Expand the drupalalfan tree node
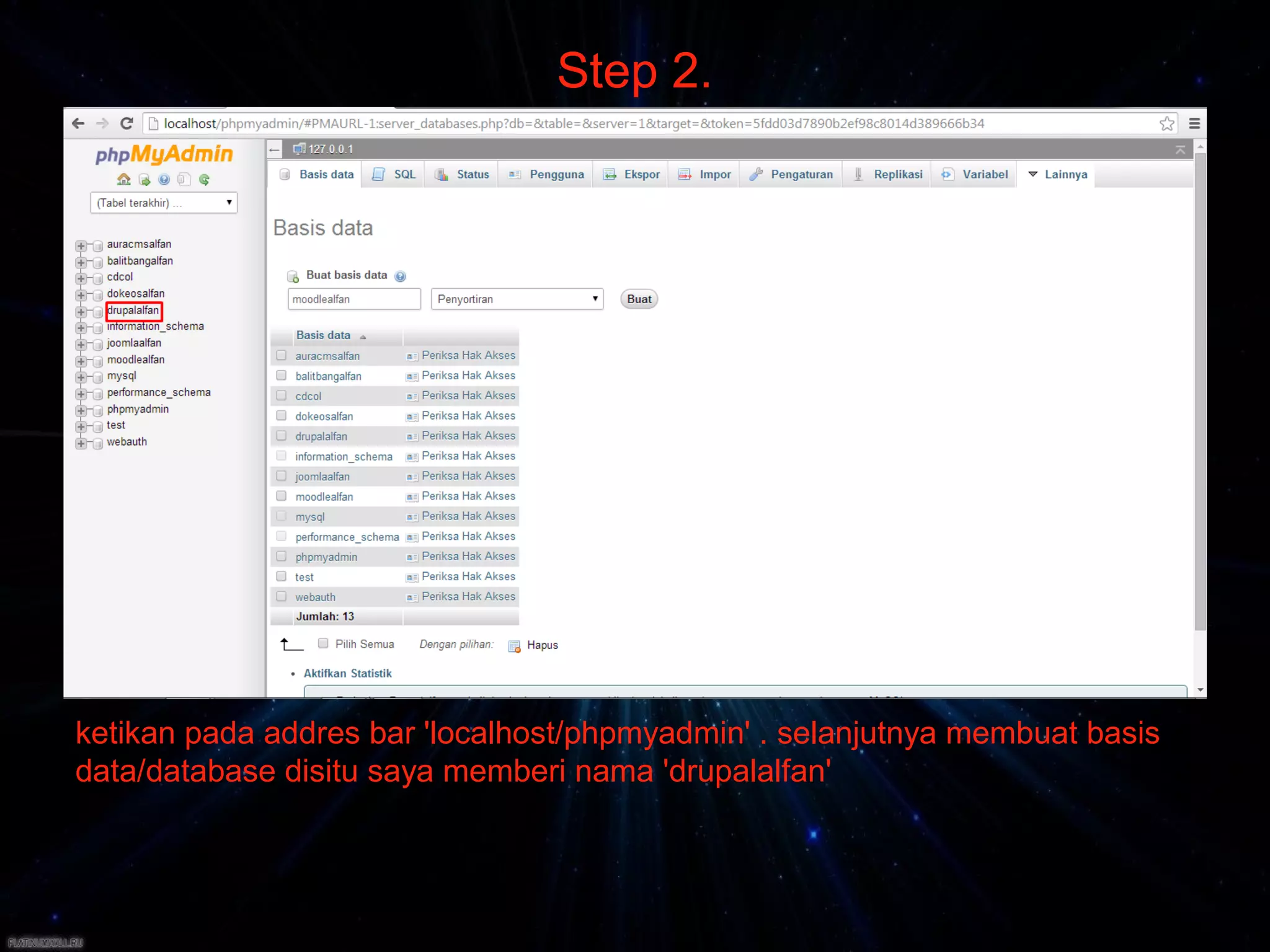1270x952 pixels. pyautogui.click(x=81, y=312)
